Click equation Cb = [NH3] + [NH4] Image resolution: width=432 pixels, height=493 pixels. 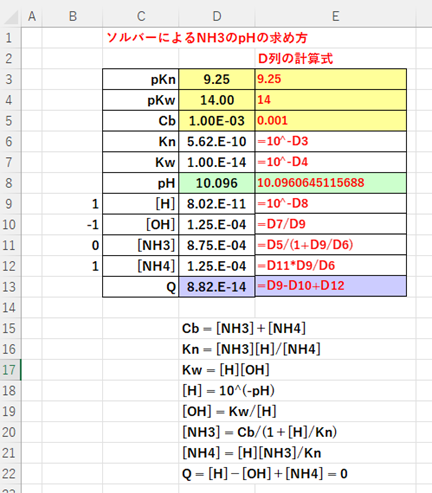pos(244,328)
